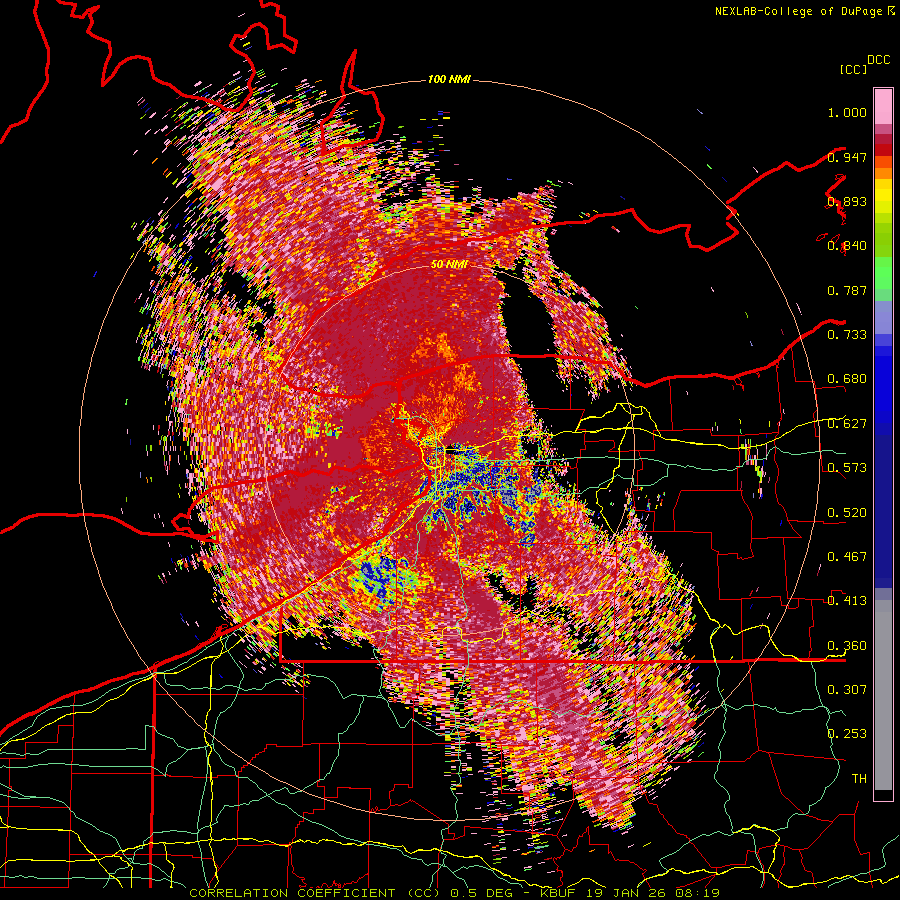Select the 0.840 legend value
This screenshot has width=900, height=900.
click(847, 246)
